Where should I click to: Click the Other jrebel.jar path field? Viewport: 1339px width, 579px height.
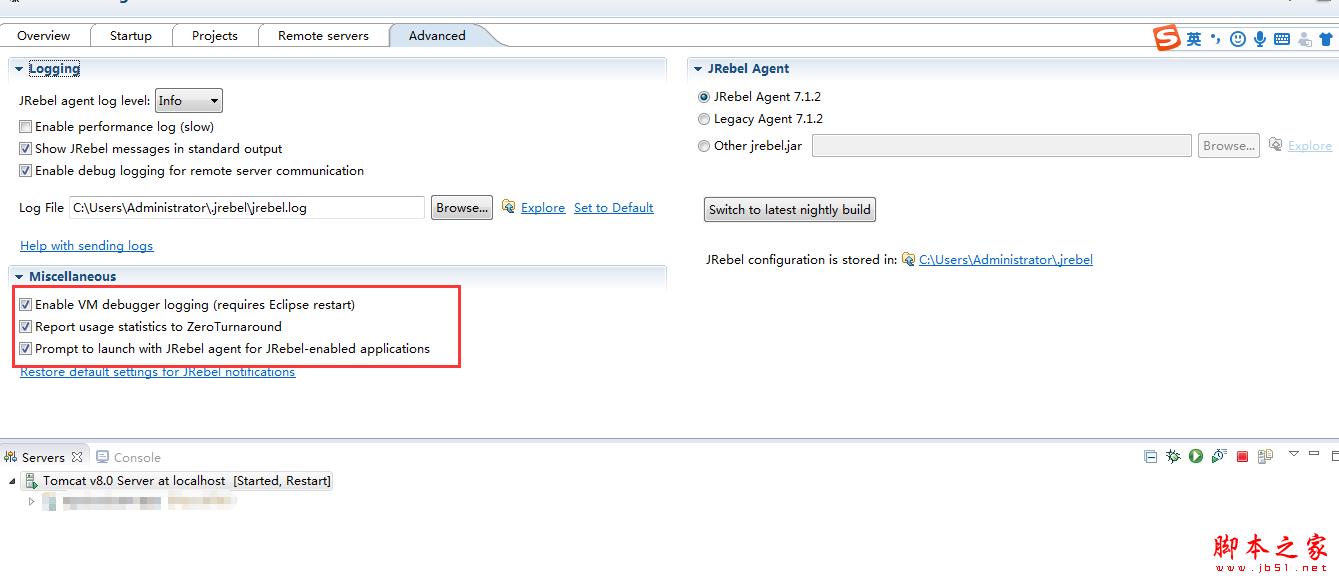tap(1001, 146)
